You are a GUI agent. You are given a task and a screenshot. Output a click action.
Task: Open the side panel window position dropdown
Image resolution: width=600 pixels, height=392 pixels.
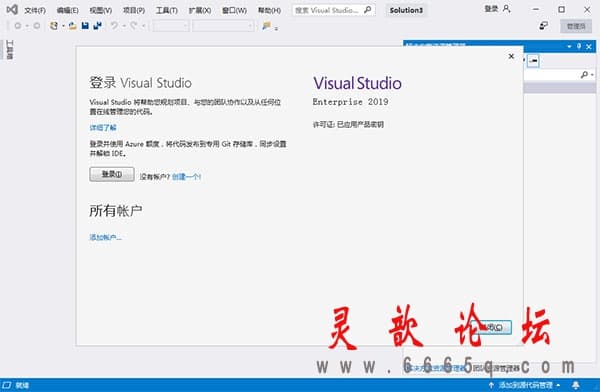[569, 46]
